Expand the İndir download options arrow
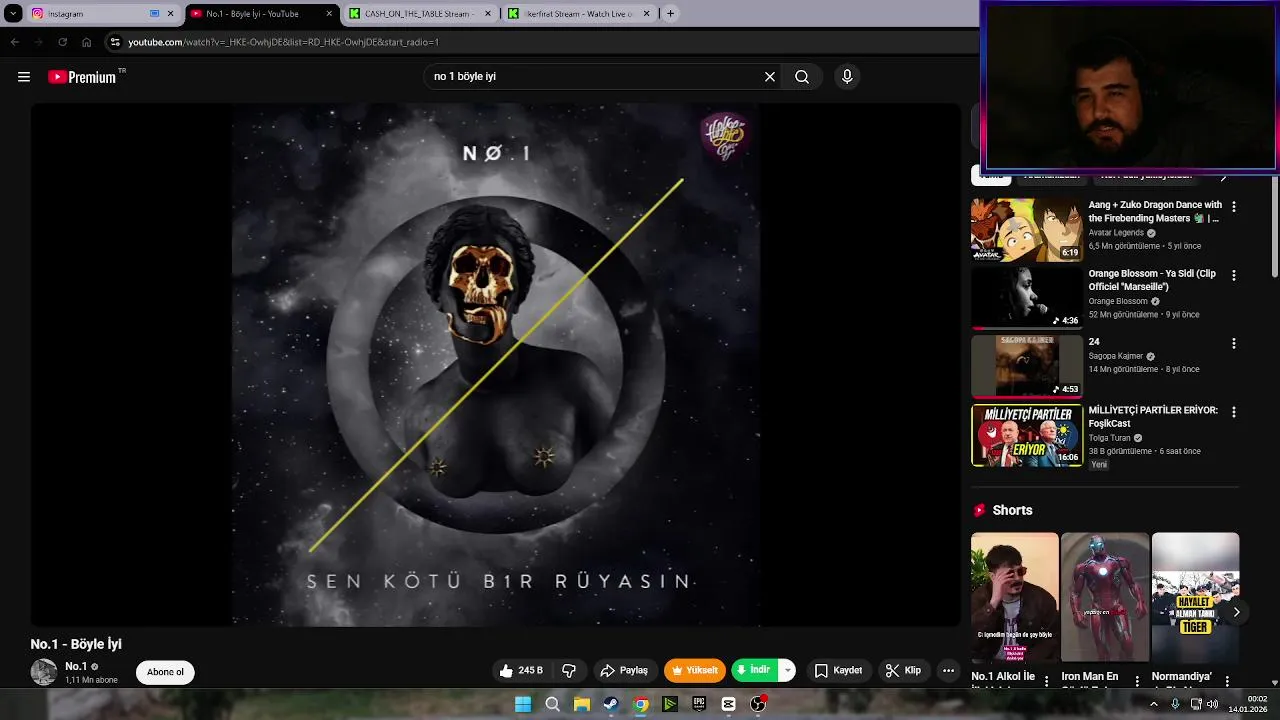 [x=787, y=671]
